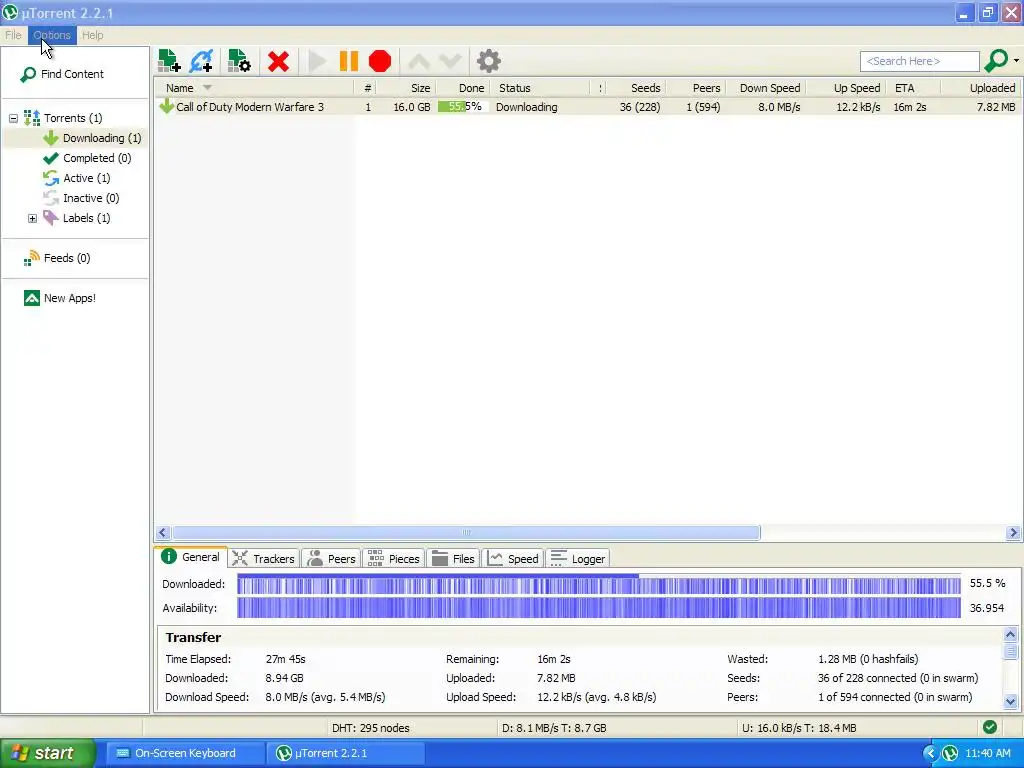Click the Availability bar
Image resolution: width=1024 pixels, height=768 pixels.
point(599,608)
